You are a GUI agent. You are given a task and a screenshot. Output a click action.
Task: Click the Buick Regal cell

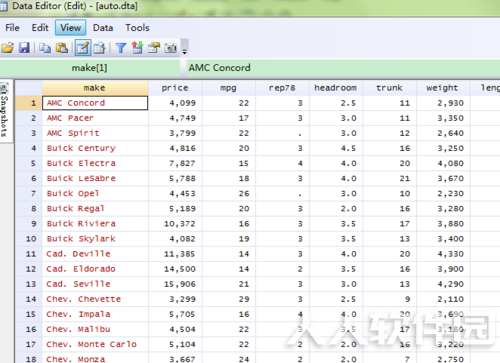[x=95, y=208]
